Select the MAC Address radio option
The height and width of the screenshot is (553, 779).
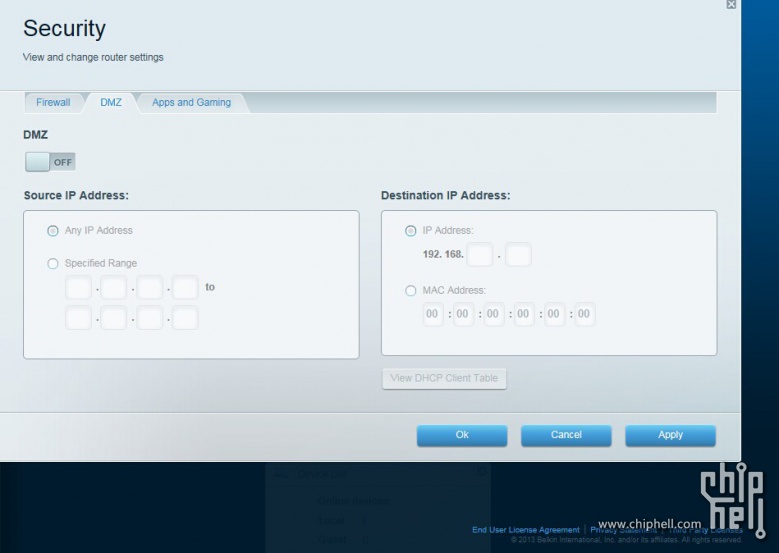410,290
